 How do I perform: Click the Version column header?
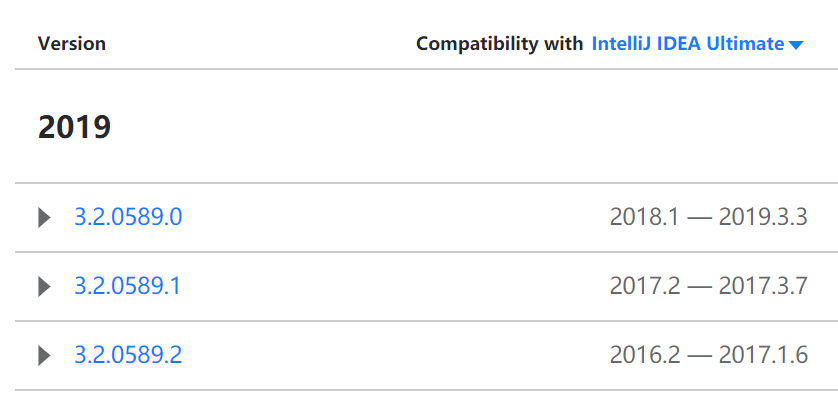click(72, 44)
